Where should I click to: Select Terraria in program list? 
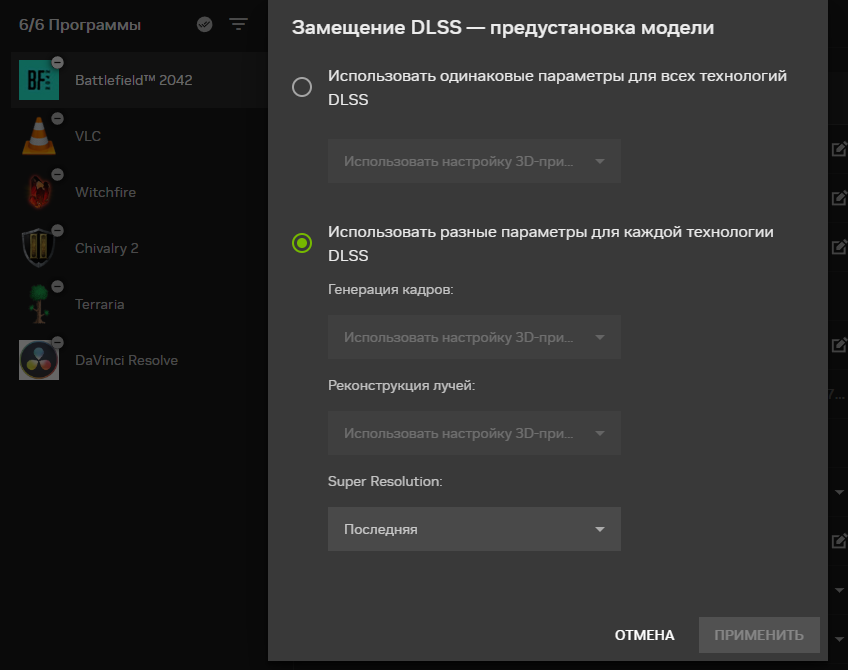[x=100, y=304]
